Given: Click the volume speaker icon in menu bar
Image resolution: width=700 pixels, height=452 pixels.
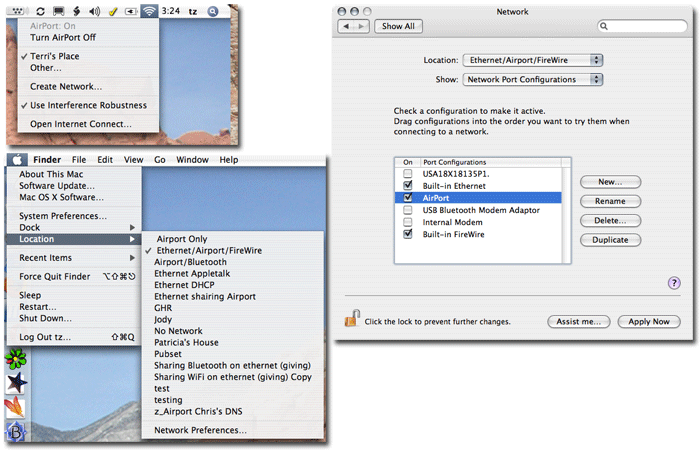Looking at the screenshot, I should point(93,11).
